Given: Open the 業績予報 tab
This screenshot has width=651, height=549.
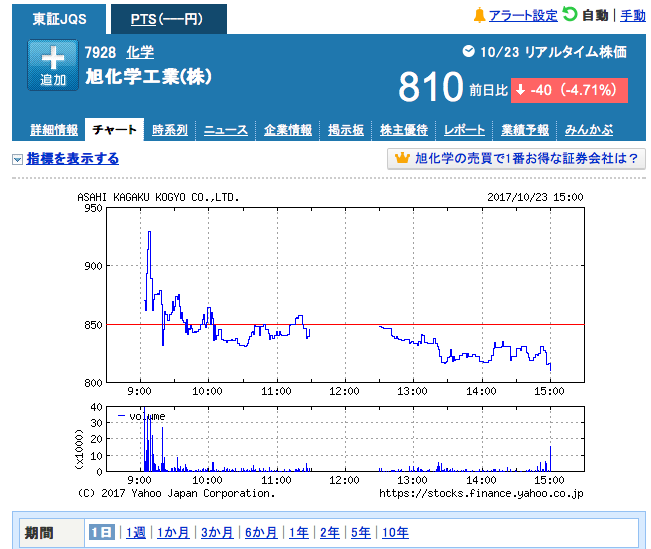Looking at the screenshot, I should point(525,130).
